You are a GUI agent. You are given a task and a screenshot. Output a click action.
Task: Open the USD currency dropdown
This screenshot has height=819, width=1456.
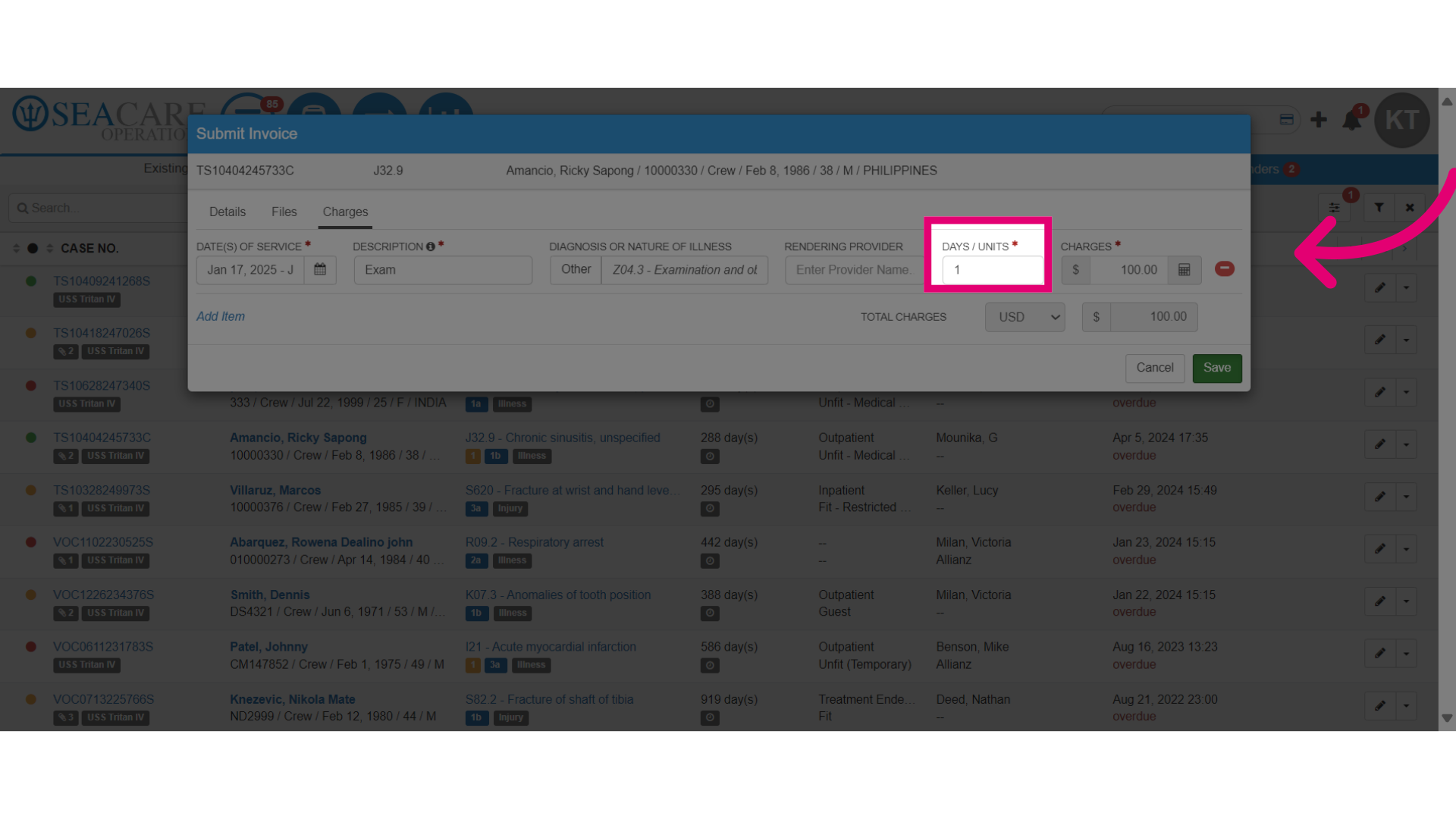[1025, 317]
